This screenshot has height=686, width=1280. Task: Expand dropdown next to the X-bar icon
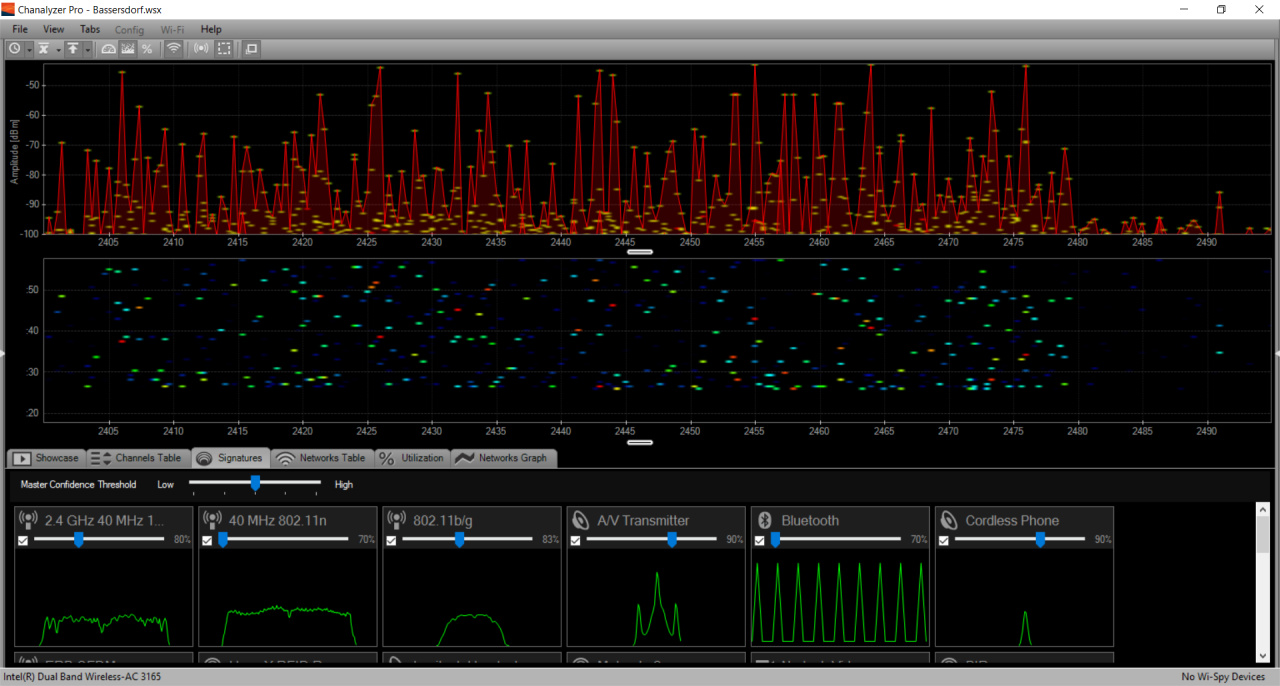tap(59, 49)
